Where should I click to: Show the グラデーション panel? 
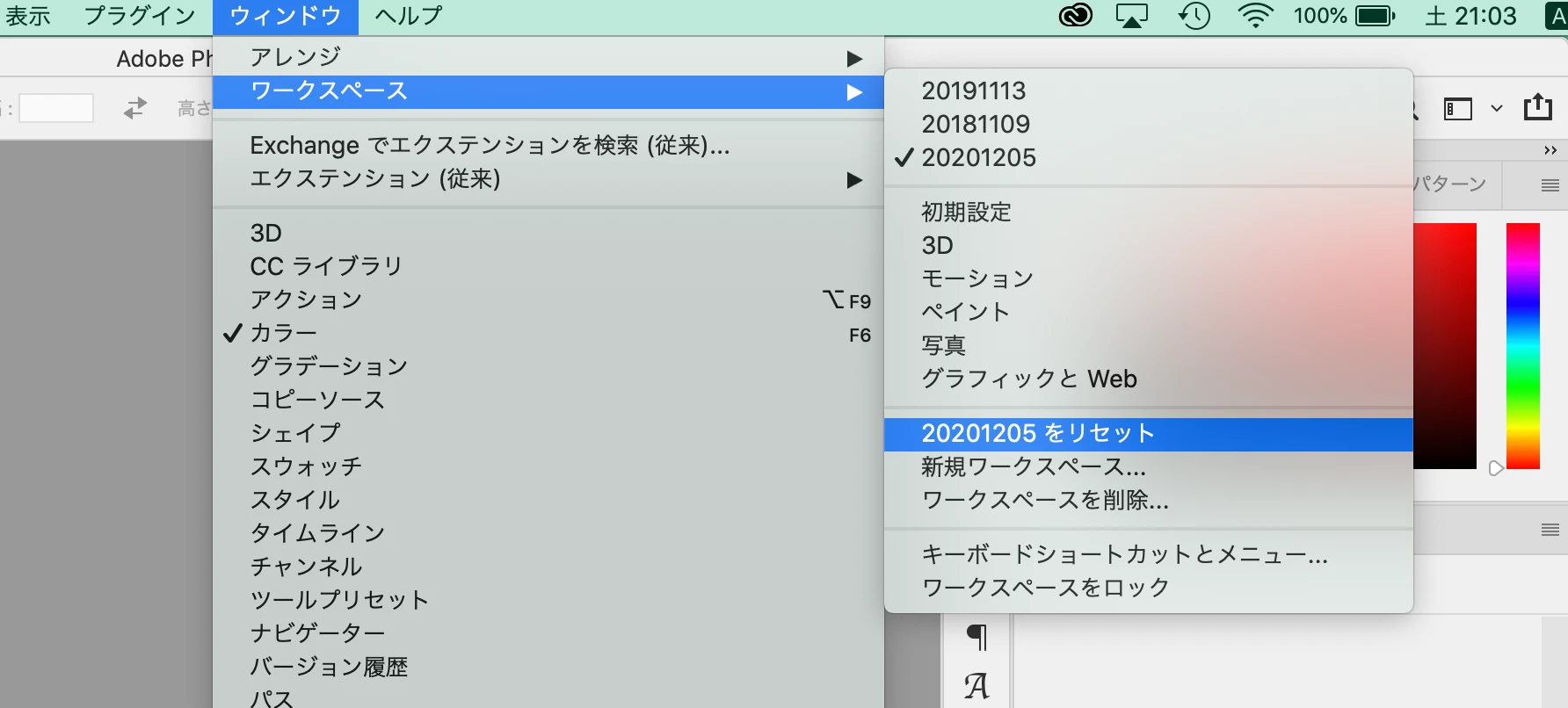(x=548, y=367)
